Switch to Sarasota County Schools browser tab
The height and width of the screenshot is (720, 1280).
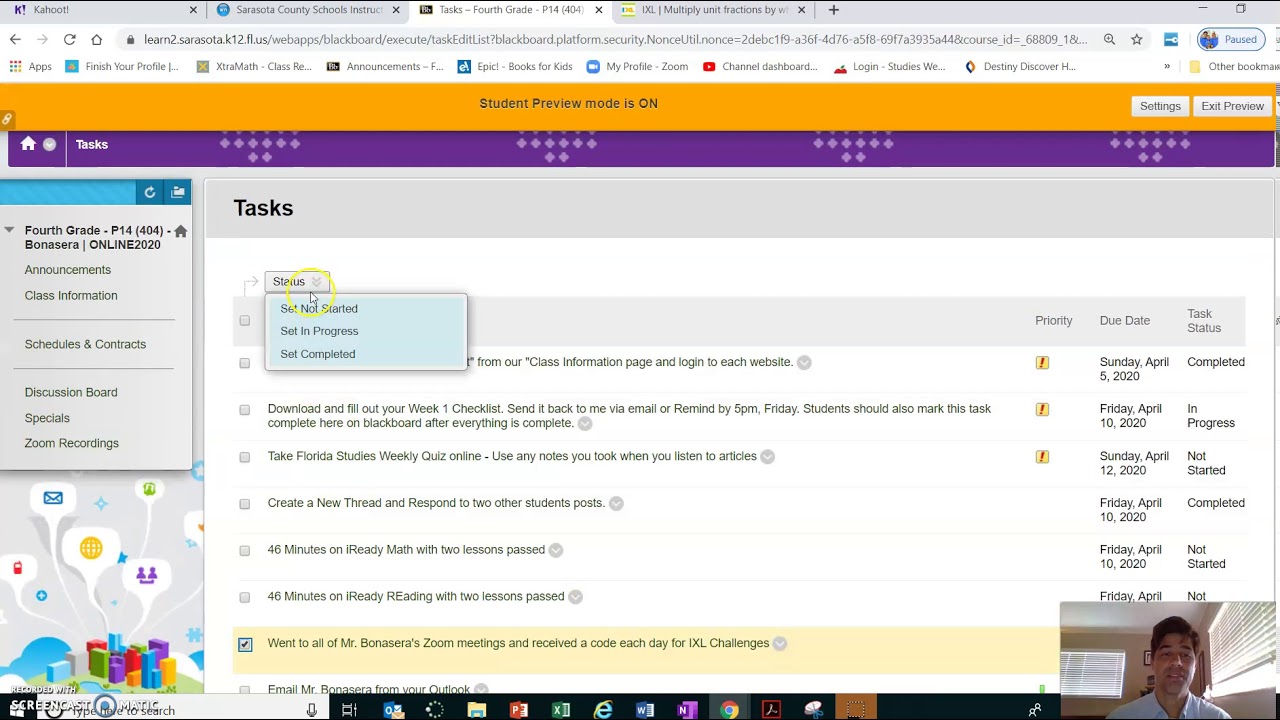(x=308, y=10)
